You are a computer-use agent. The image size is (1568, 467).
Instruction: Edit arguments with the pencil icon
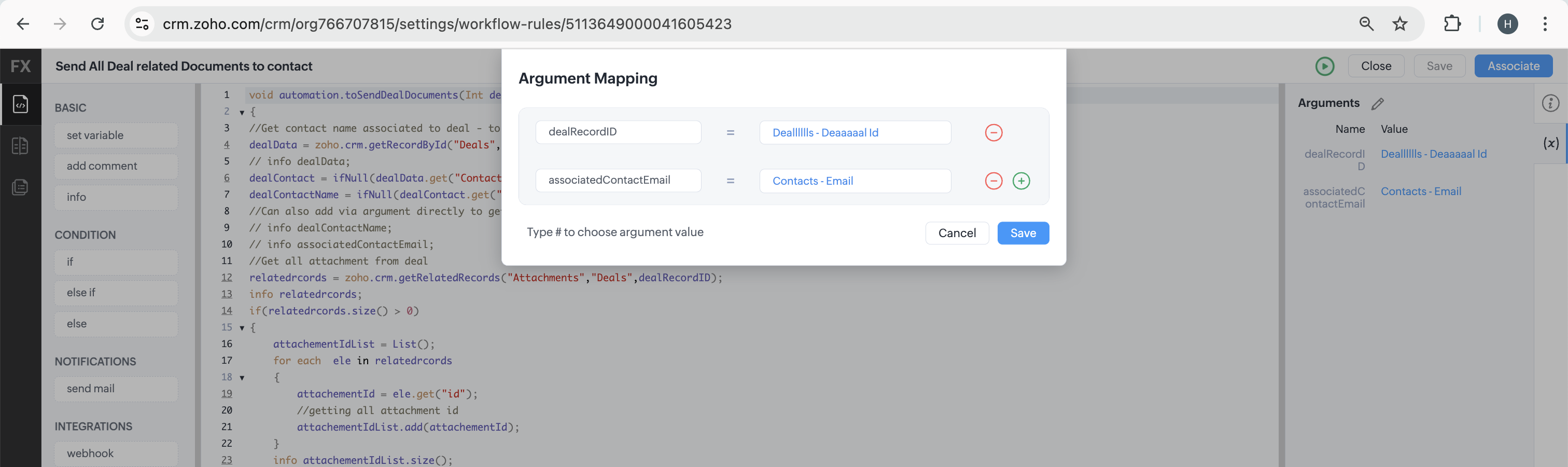(1378, 104)
